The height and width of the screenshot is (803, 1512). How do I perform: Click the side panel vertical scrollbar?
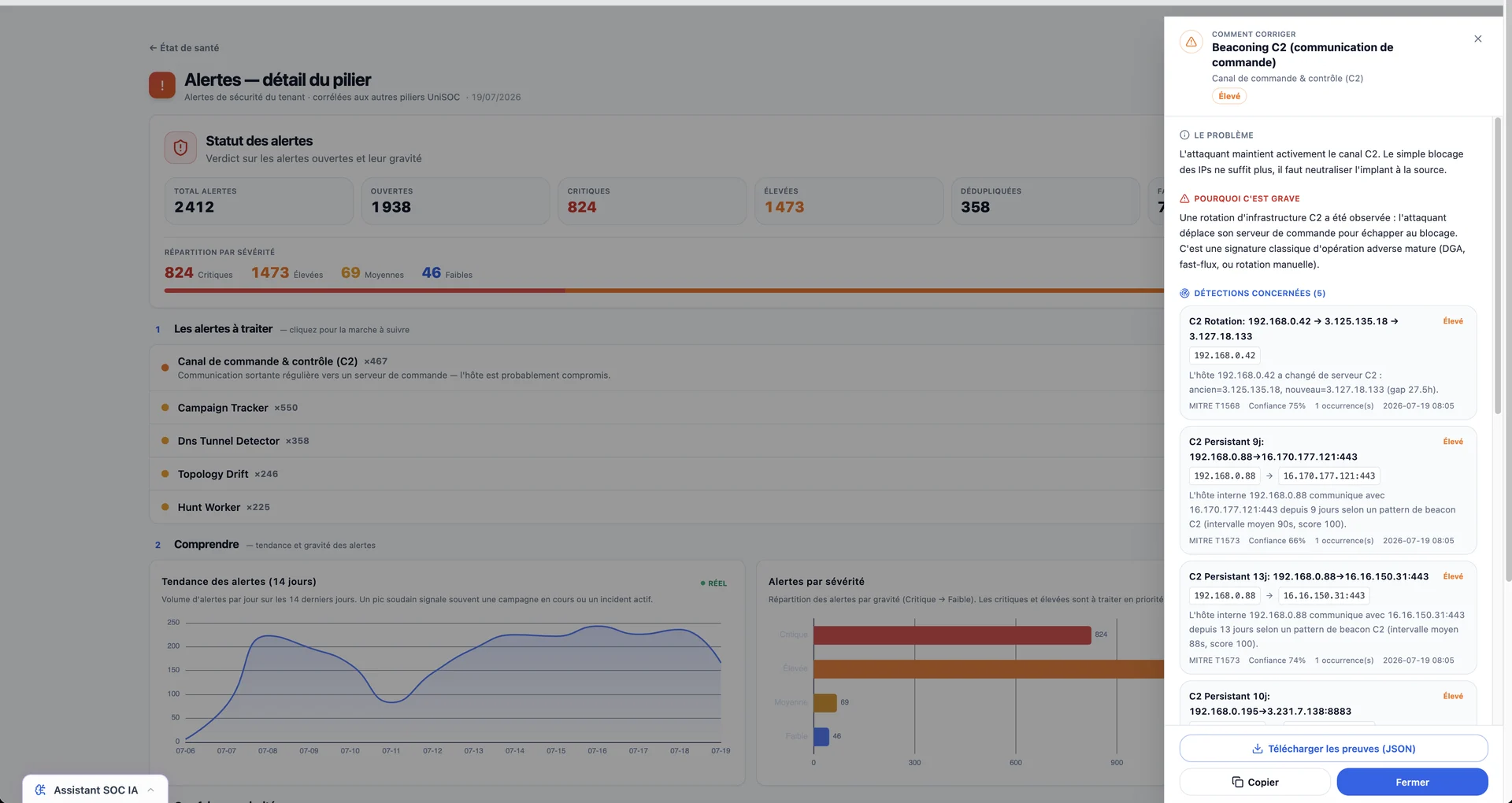click(1497, 268)
